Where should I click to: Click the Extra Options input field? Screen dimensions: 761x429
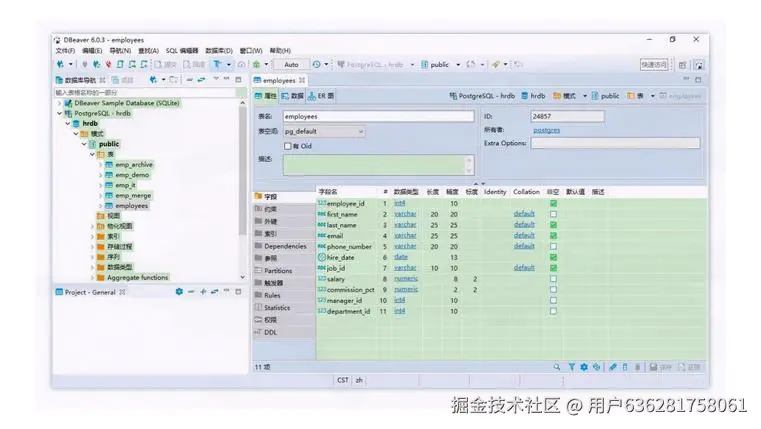click(615, 143)
